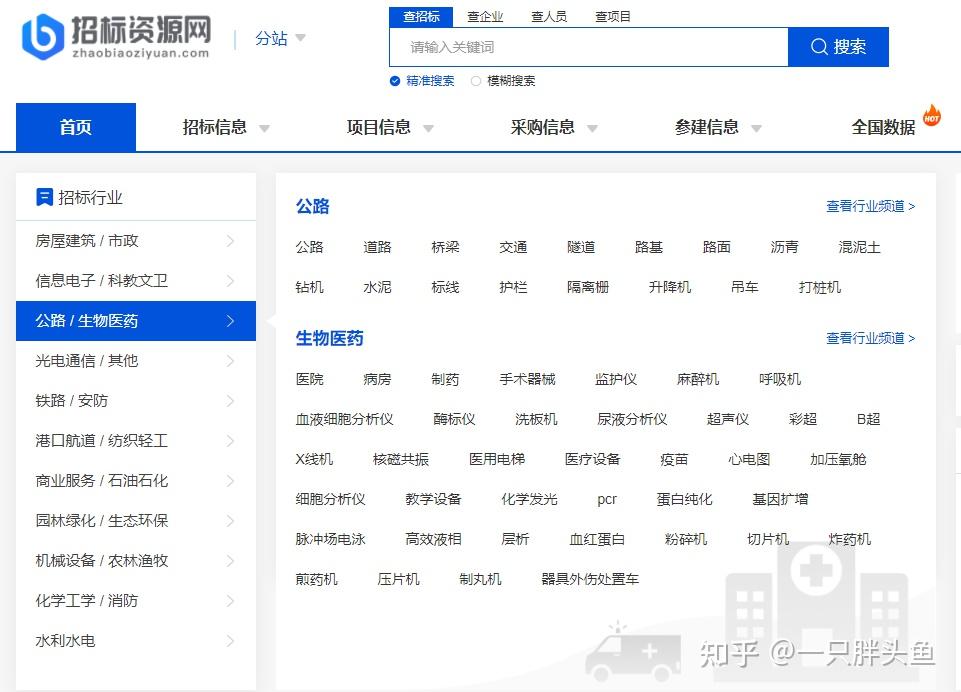This screenshot has height=692, width=961.
Task: Click the 呼吸机 keyword link
Action: [780, 379]
